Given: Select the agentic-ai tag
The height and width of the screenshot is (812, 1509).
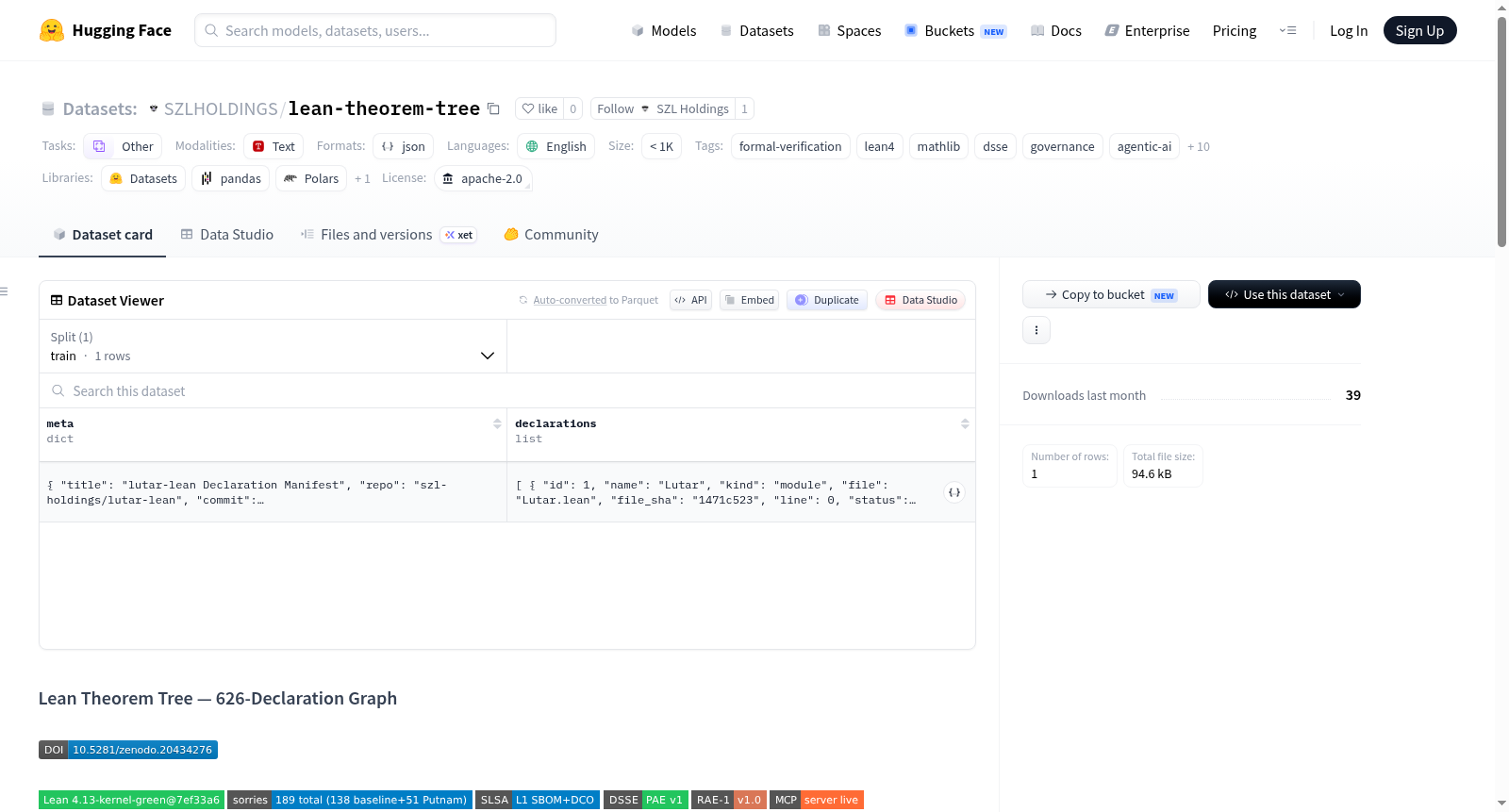Looking at the screenshot, I should tap(1144, 146).
